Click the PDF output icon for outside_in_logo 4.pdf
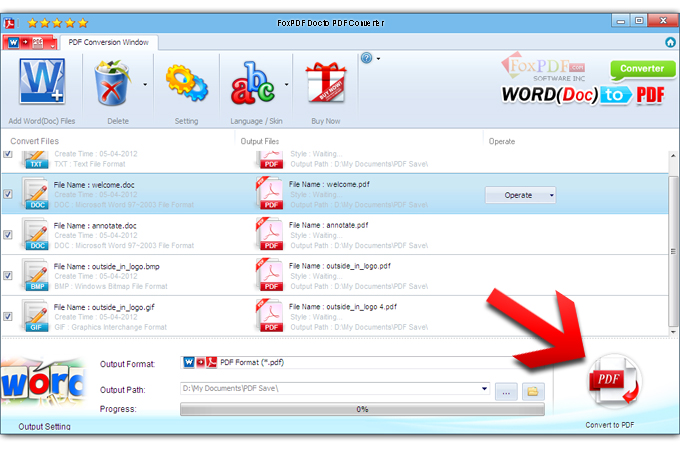 click(x=269, y=316)
